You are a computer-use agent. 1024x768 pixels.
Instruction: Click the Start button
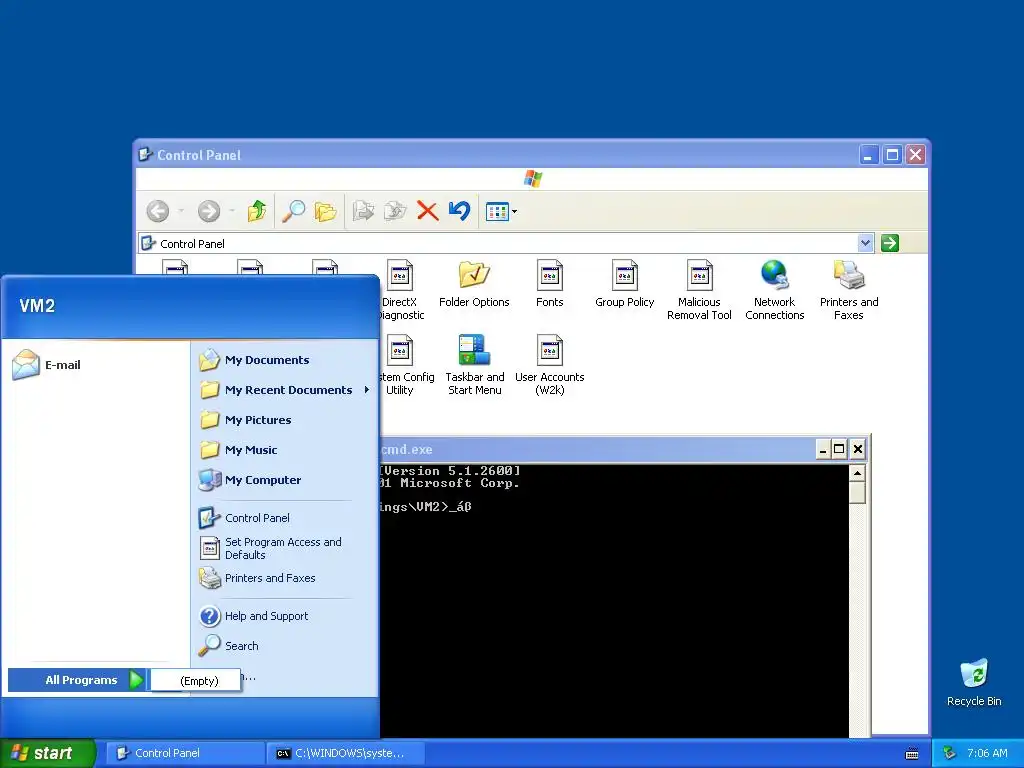tap(47, 753)
